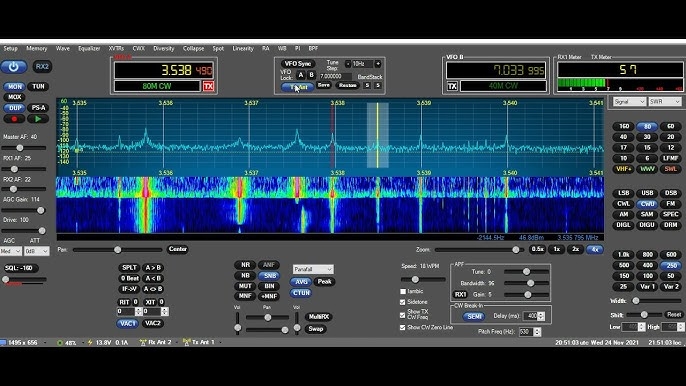This screenshot has height=386, width=686.
Task: Uncheck Show TX CW Freq checkbox
Action: [x=403, y=315]
